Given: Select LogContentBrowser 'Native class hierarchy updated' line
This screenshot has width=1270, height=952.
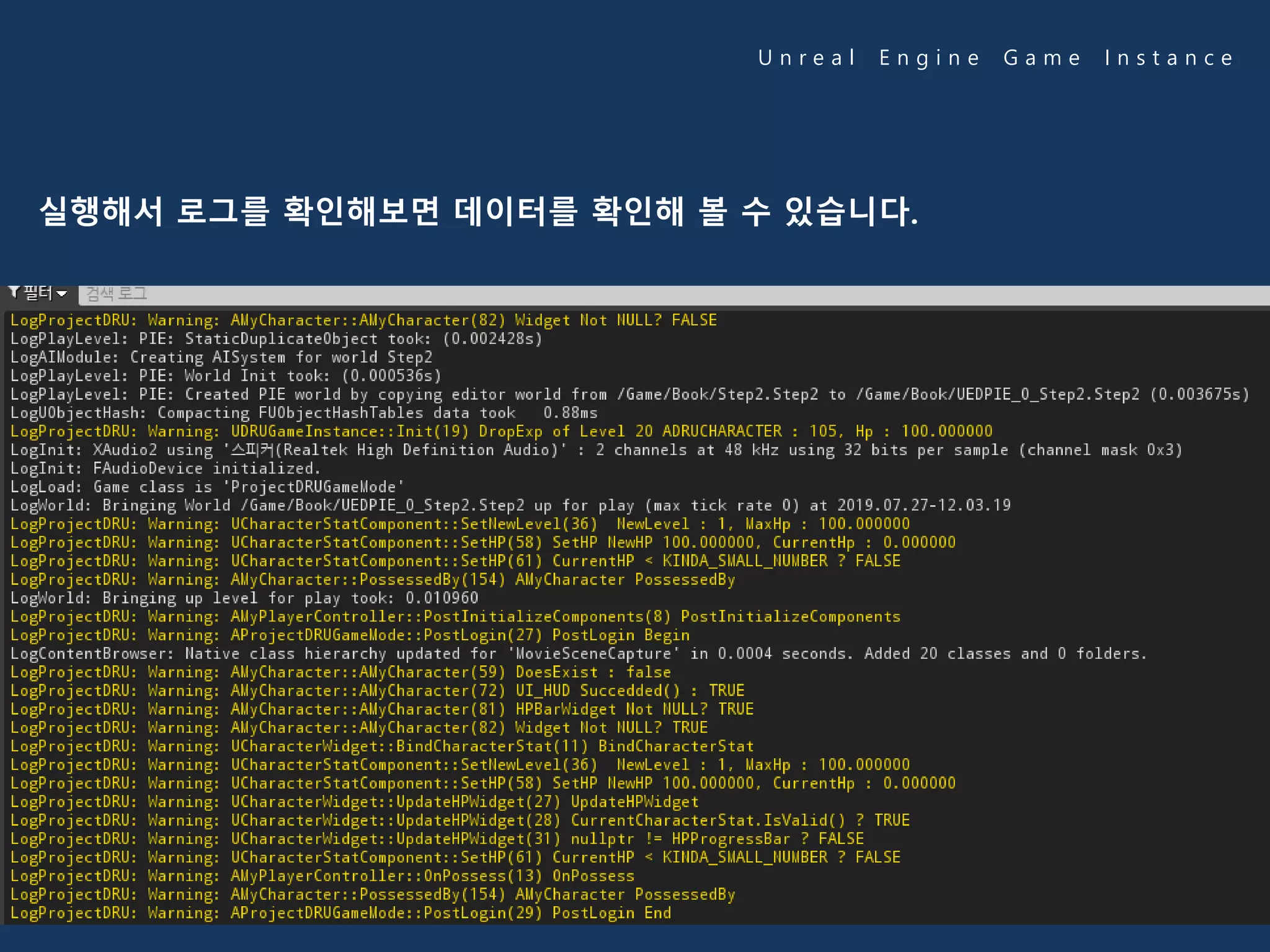Looking at the screenshot, I should pos(579,654).
